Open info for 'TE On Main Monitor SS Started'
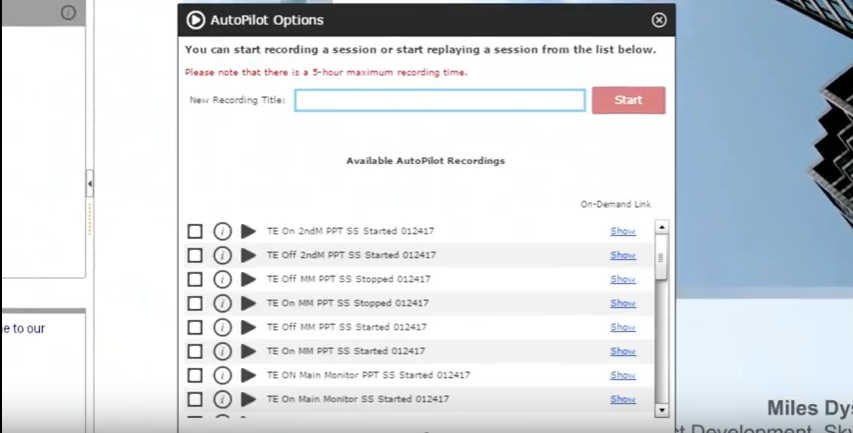Image resolution: width=853 pixels, height=433 pixels. [222, 399]
